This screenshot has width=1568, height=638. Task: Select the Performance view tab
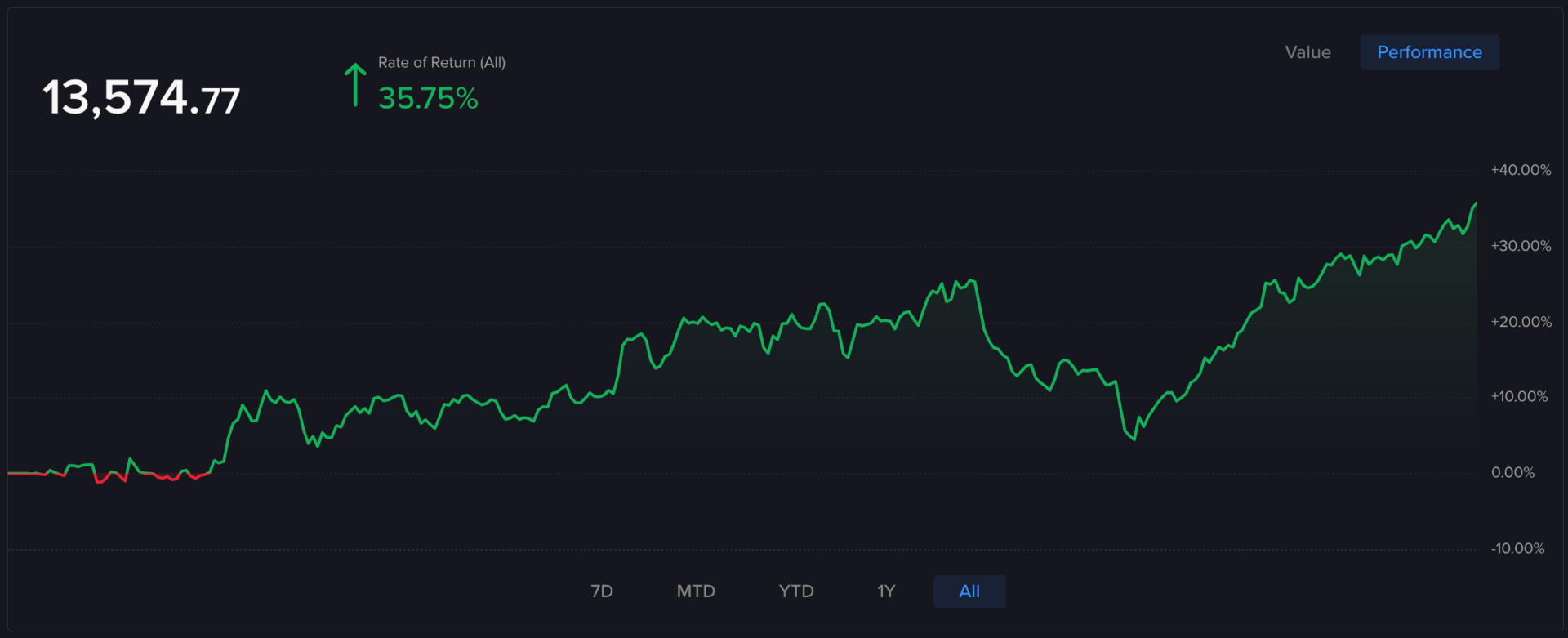tap(1429, 52)
